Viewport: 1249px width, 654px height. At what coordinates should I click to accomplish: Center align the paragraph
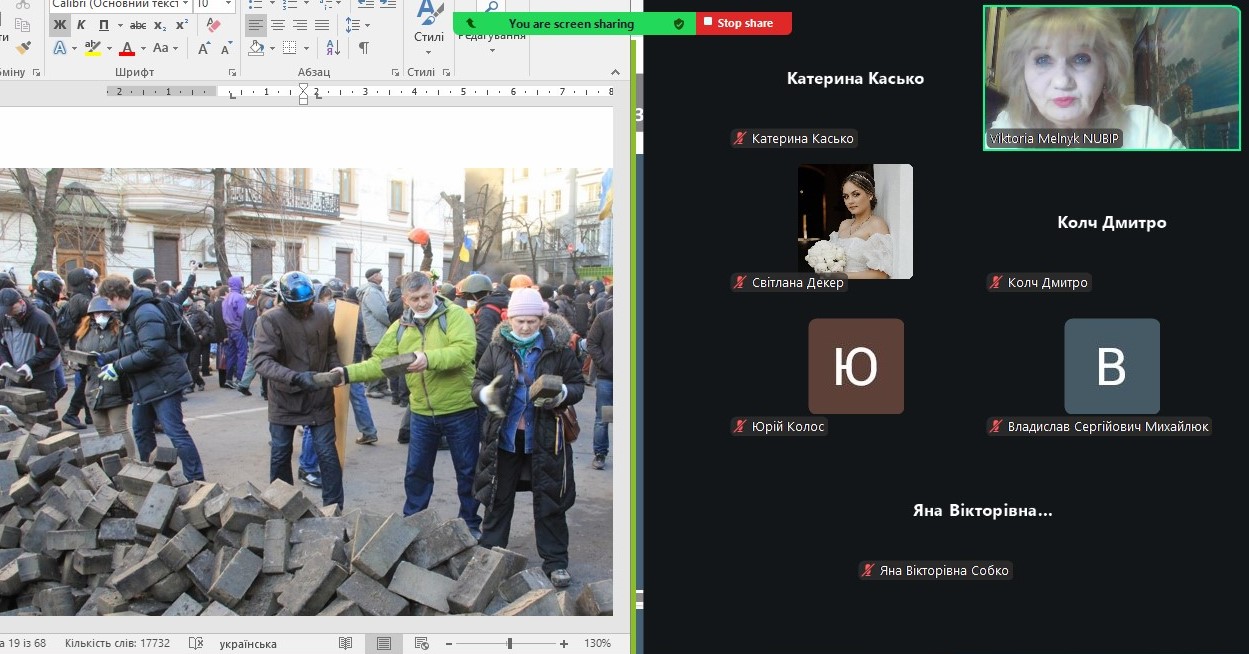pyautogui.click(x=278, y=25)
